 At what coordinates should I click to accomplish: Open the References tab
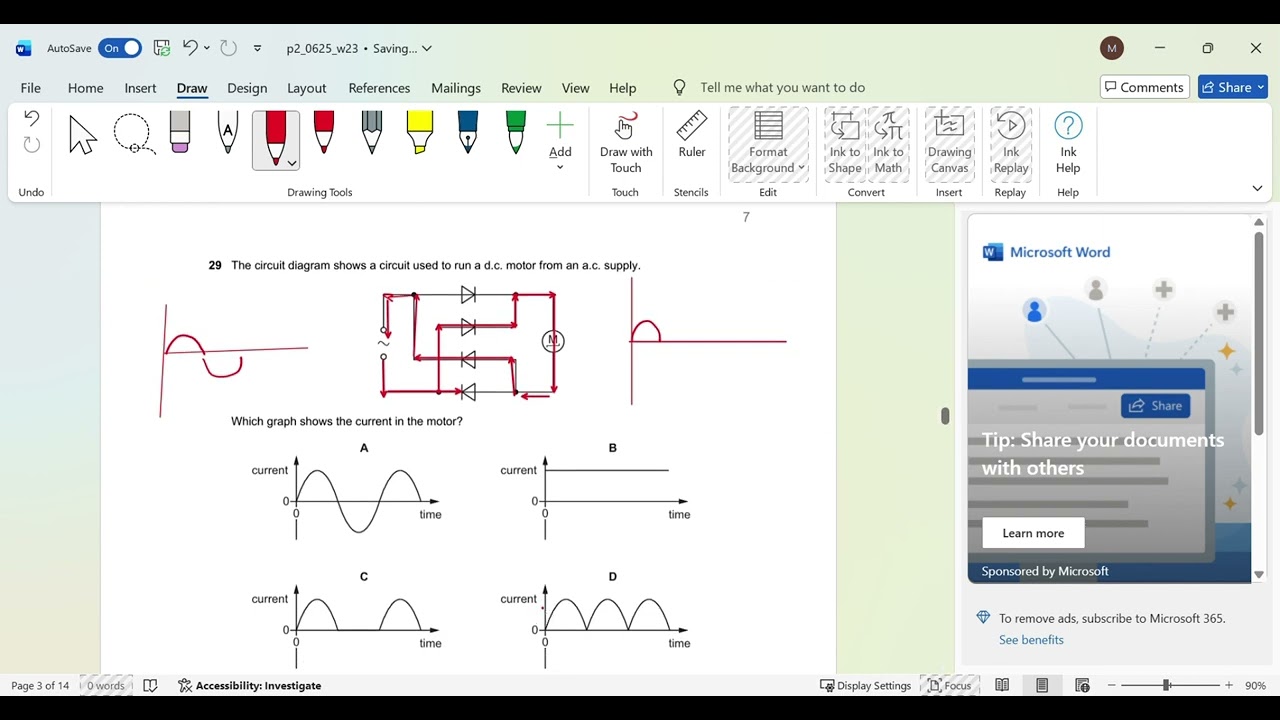click(x=379, y=88)
